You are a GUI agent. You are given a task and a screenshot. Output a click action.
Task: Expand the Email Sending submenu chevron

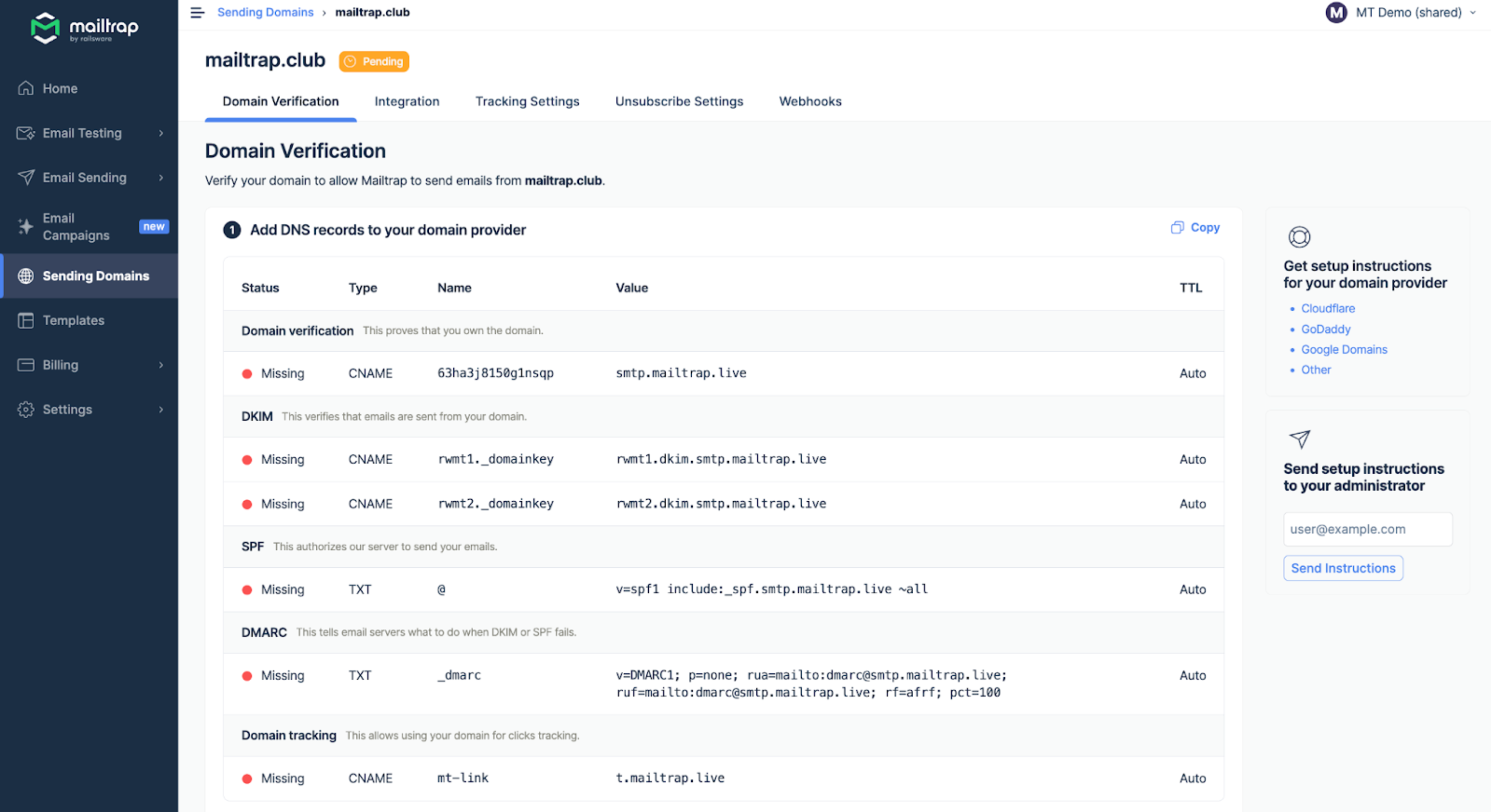[x=161, y=178]
